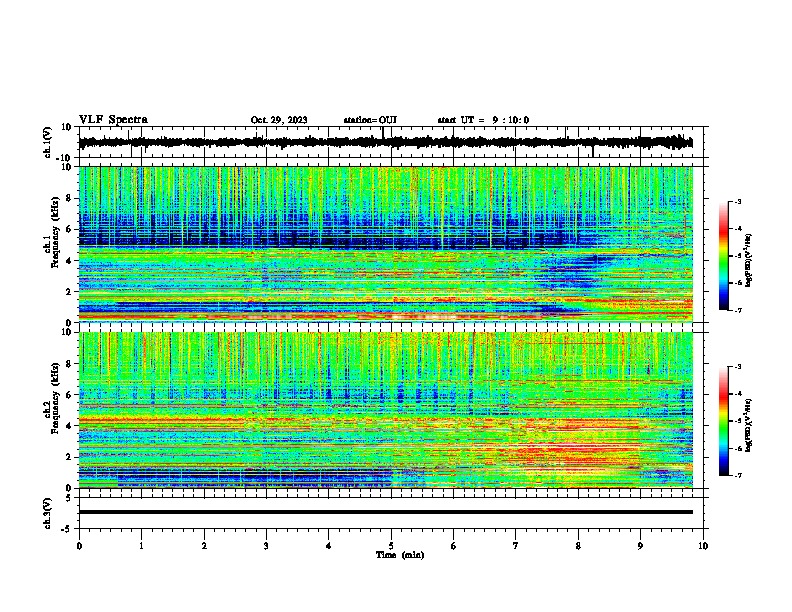Click the time axis tick label '10'
The height and width of the screenshot is (612, 792).
click(x=703, y=546)
